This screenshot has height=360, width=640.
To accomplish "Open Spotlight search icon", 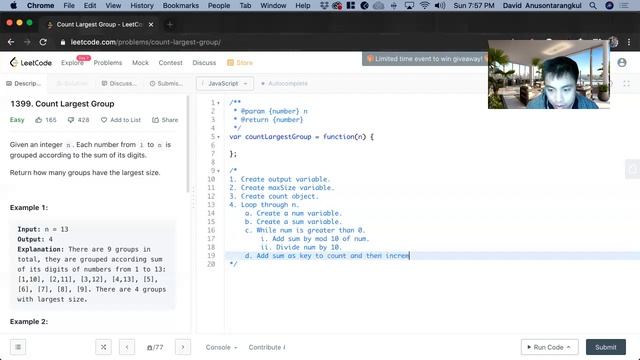I will tap(593, 5).
